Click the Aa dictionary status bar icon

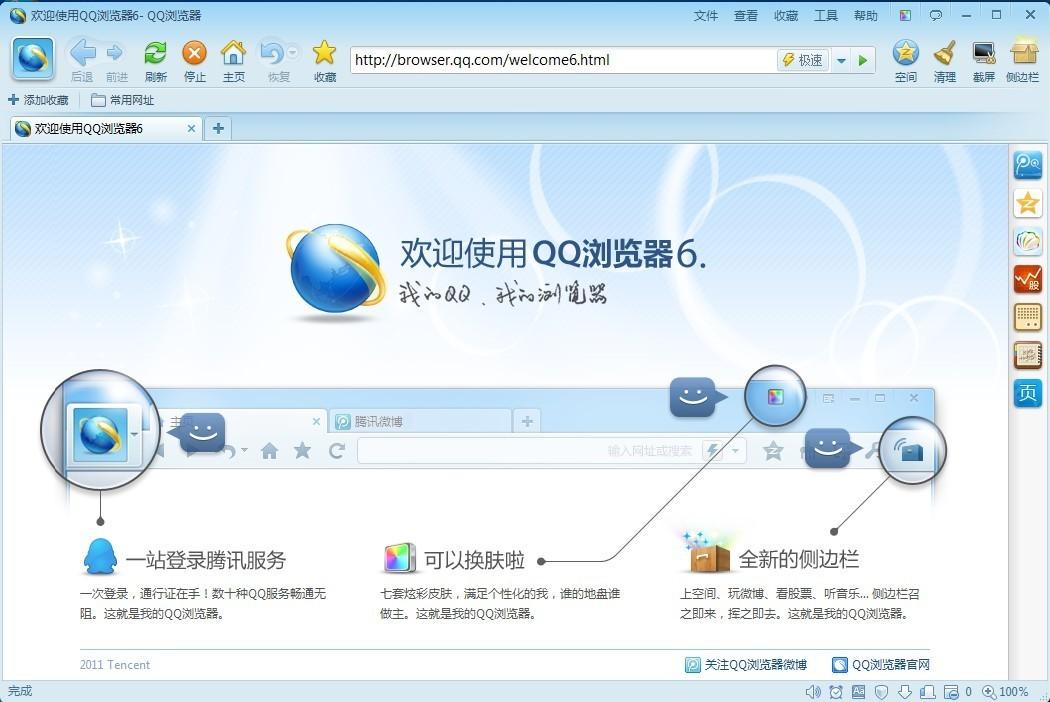click(858, 691)
